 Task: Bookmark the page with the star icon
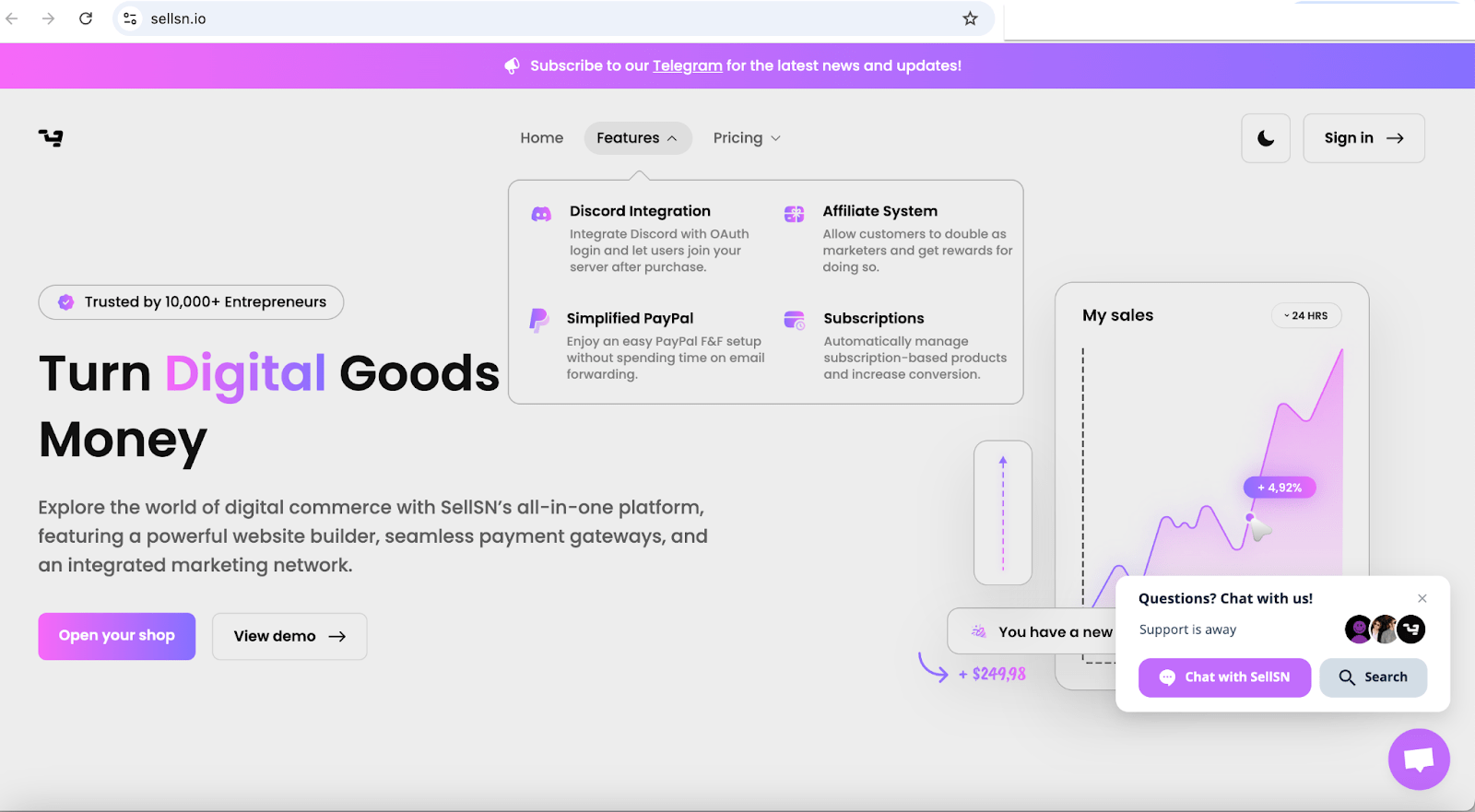(970, 18)
